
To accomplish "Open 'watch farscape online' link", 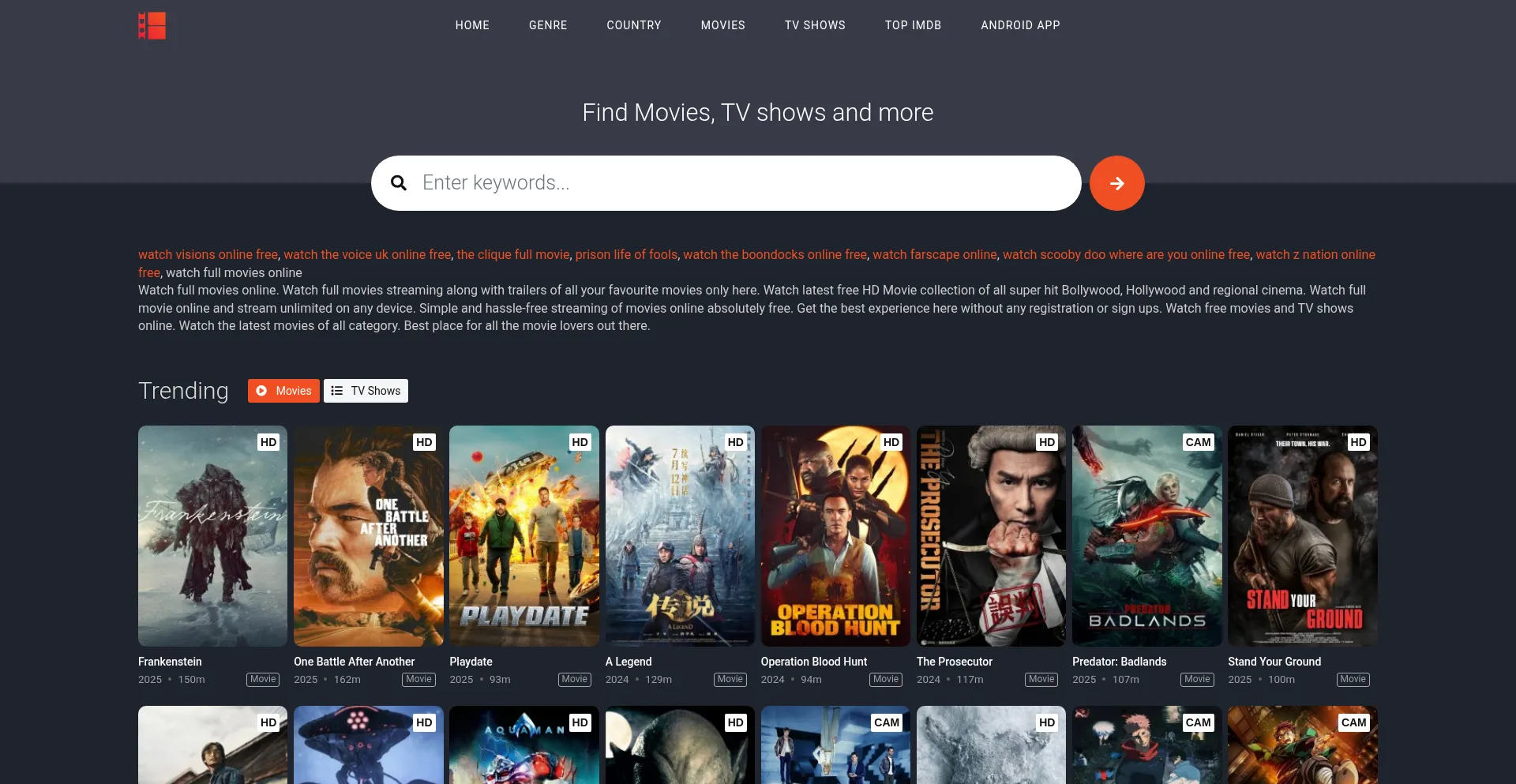I will (934, 254).
